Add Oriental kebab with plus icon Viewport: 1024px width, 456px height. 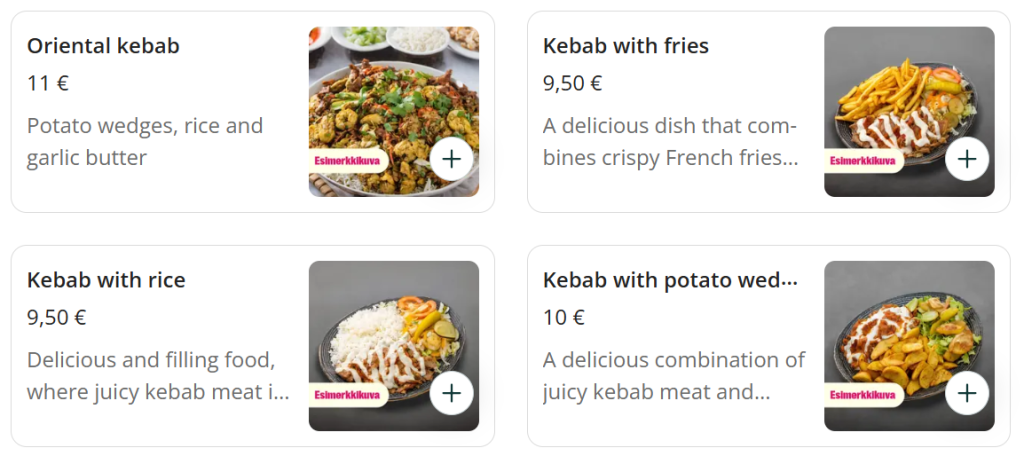(x=452, y=159)
